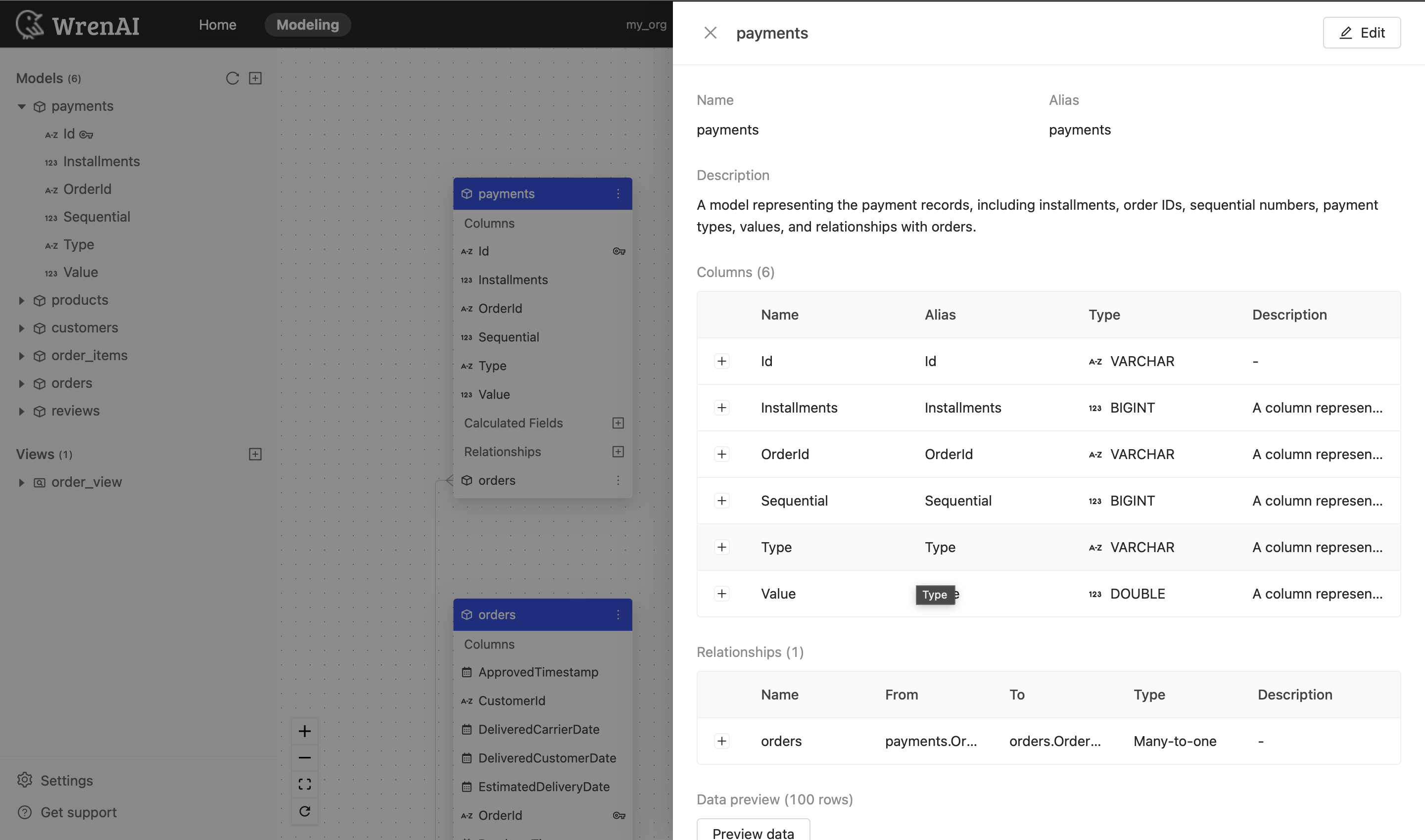Expand the order_view view

(21, 482)
